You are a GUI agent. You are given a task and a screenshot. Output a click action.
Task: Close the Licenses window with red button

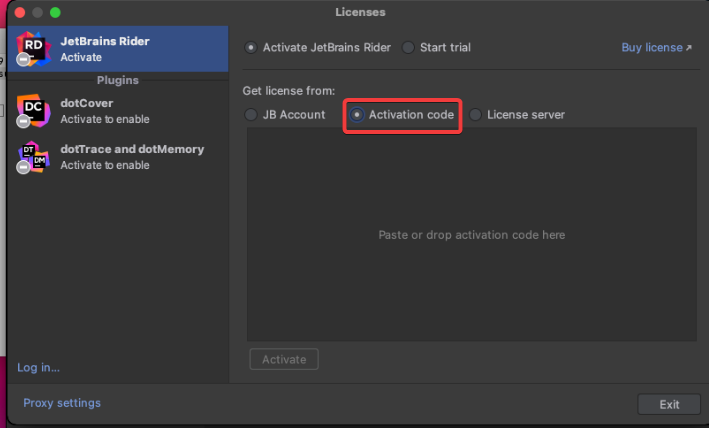click(x=20, y=13)
